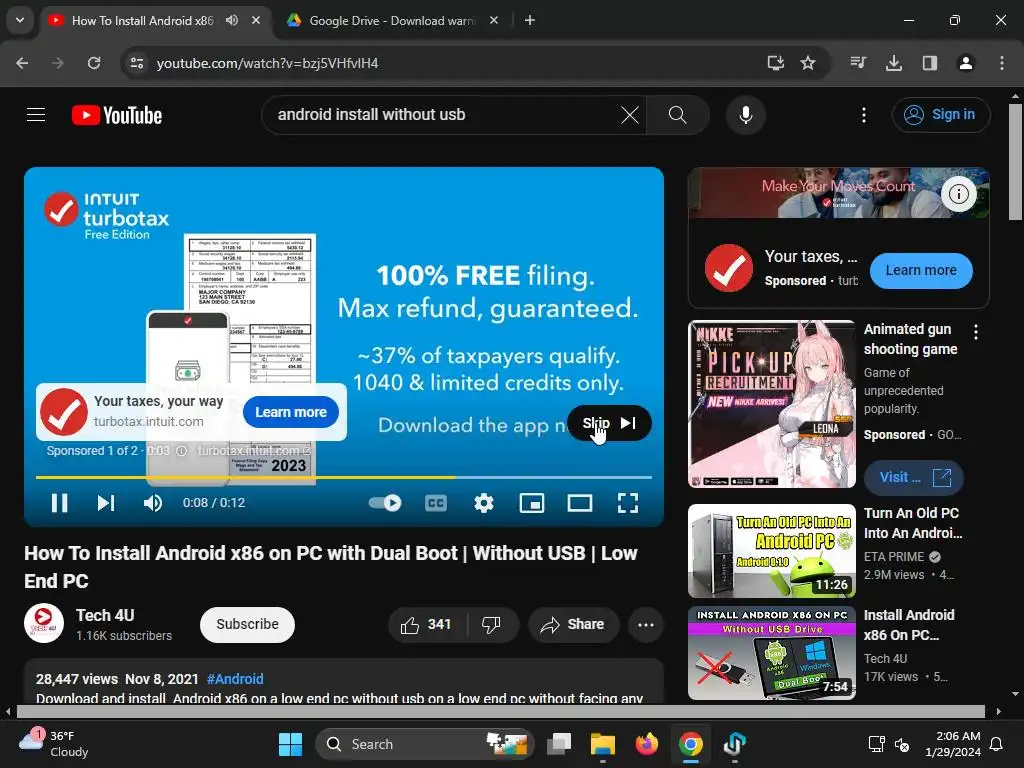Open ad info icon in sidebar banner

click(958, 194)
